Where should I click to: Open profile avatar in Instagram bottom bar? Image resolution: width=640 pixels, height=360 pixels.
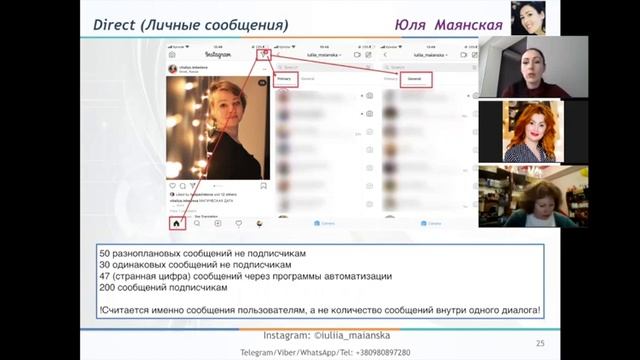click(x=259, y=223)
